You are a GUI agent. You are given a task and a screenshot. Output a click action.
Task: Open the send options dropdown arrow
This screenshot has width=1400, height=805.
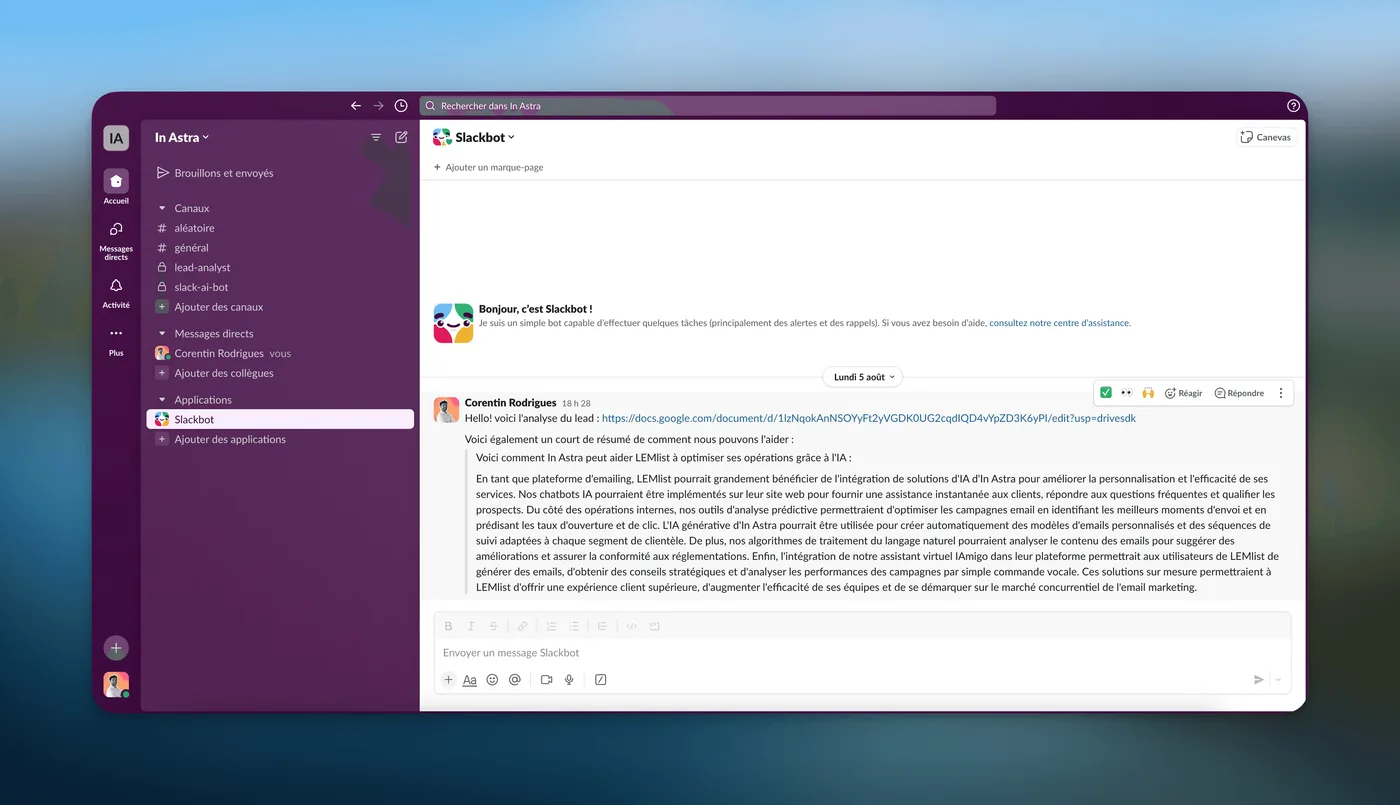[1278, 679]
